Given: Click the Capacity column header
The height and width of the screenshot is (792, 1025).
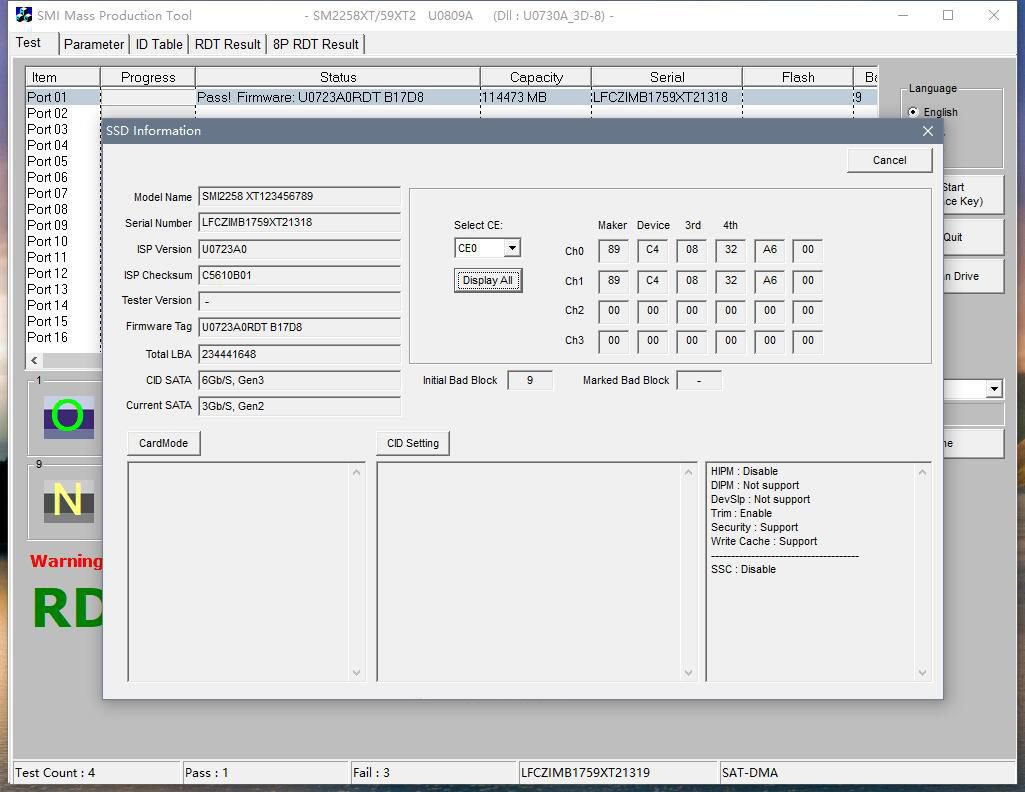Looking at the screenshot, I should coord(536,77).
